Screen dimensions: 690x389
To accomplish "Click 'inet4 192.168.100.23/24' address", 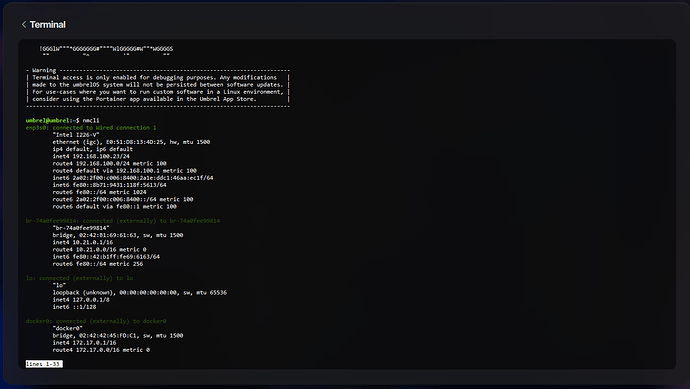I will (91, 156).
